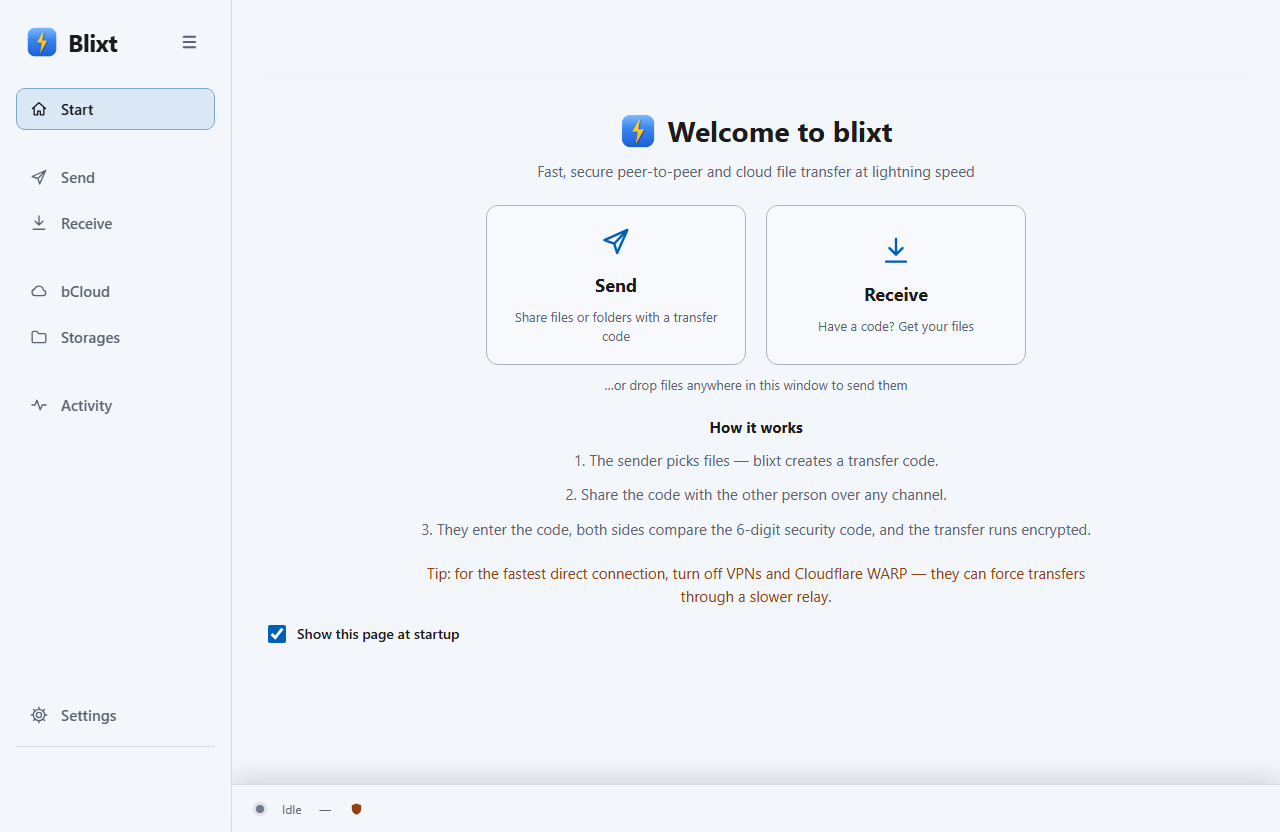This screenshot has width=1280, height=832.
Task: Click the Idle status text
Action: pos(292,810)
